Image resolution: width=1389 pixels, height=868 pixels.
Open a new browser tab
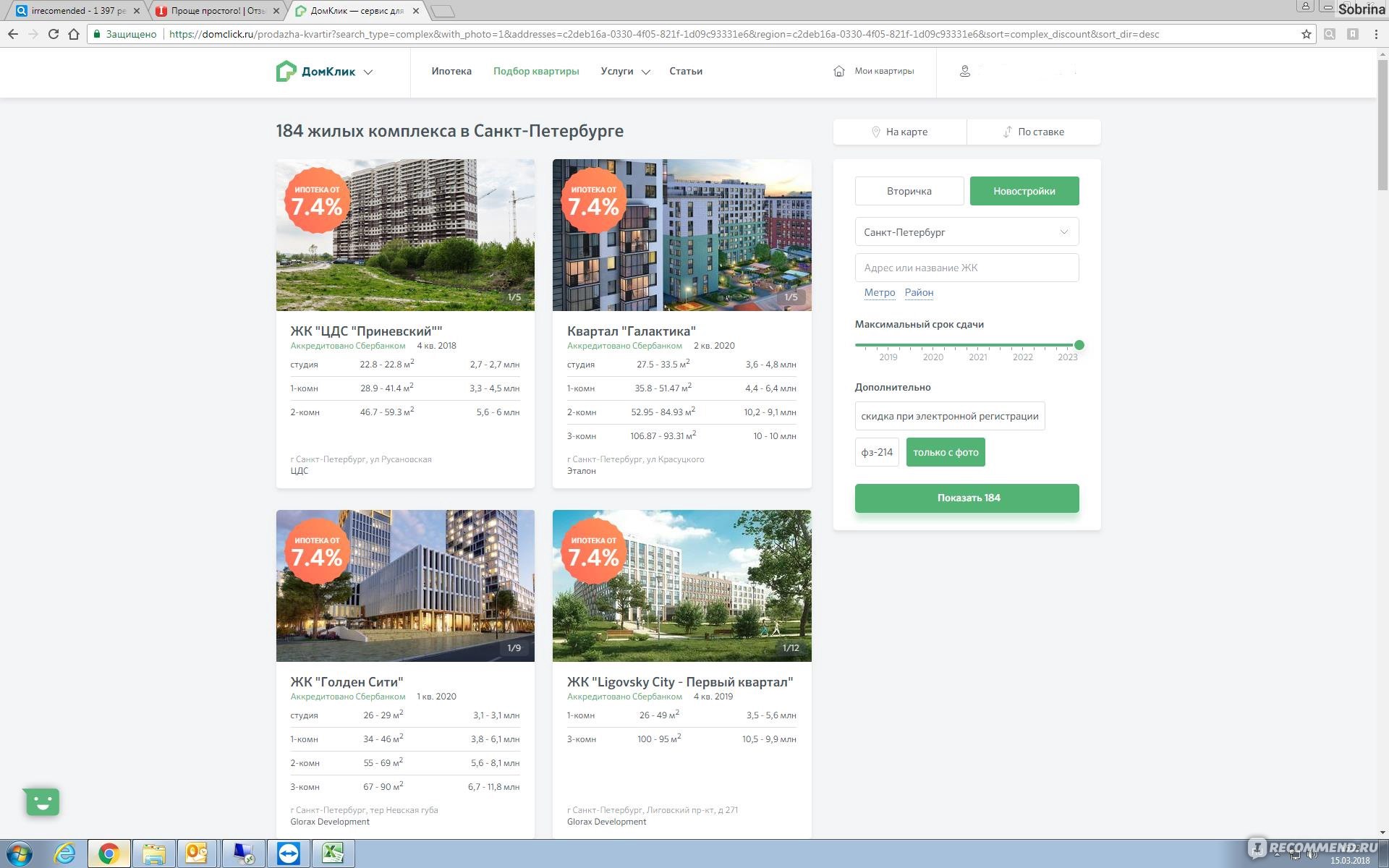click(x=442, y=11)
